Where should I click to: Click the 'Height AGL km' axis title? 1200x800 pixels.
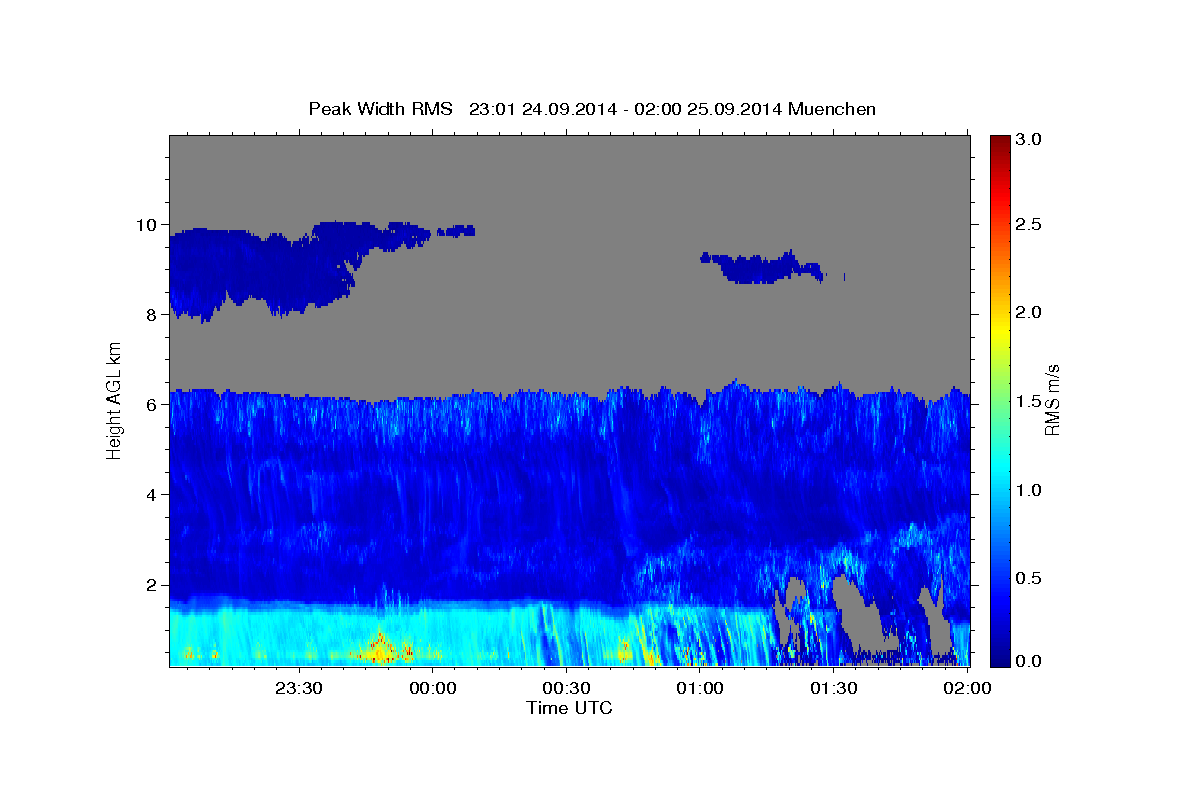(114, 400)
